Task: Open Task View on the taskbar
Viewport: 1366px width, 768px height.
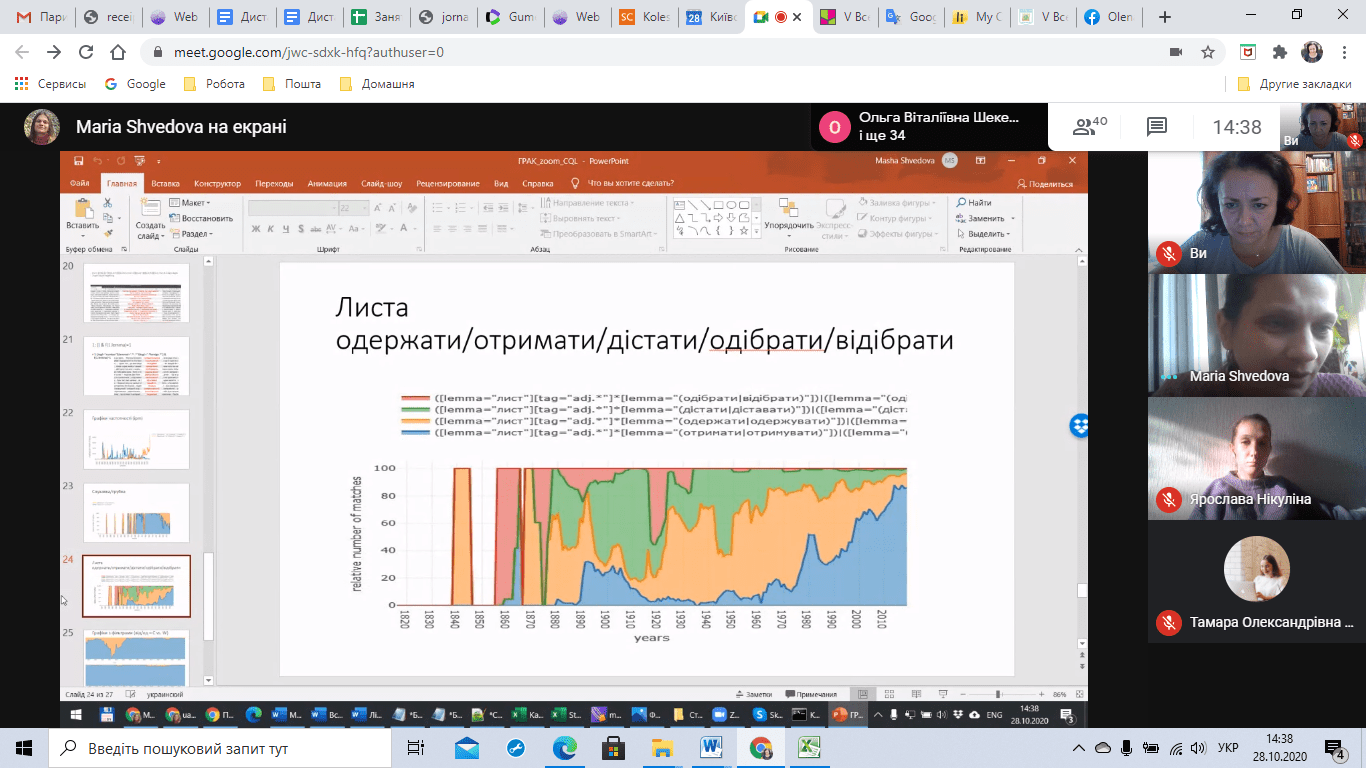Action: 416,747
